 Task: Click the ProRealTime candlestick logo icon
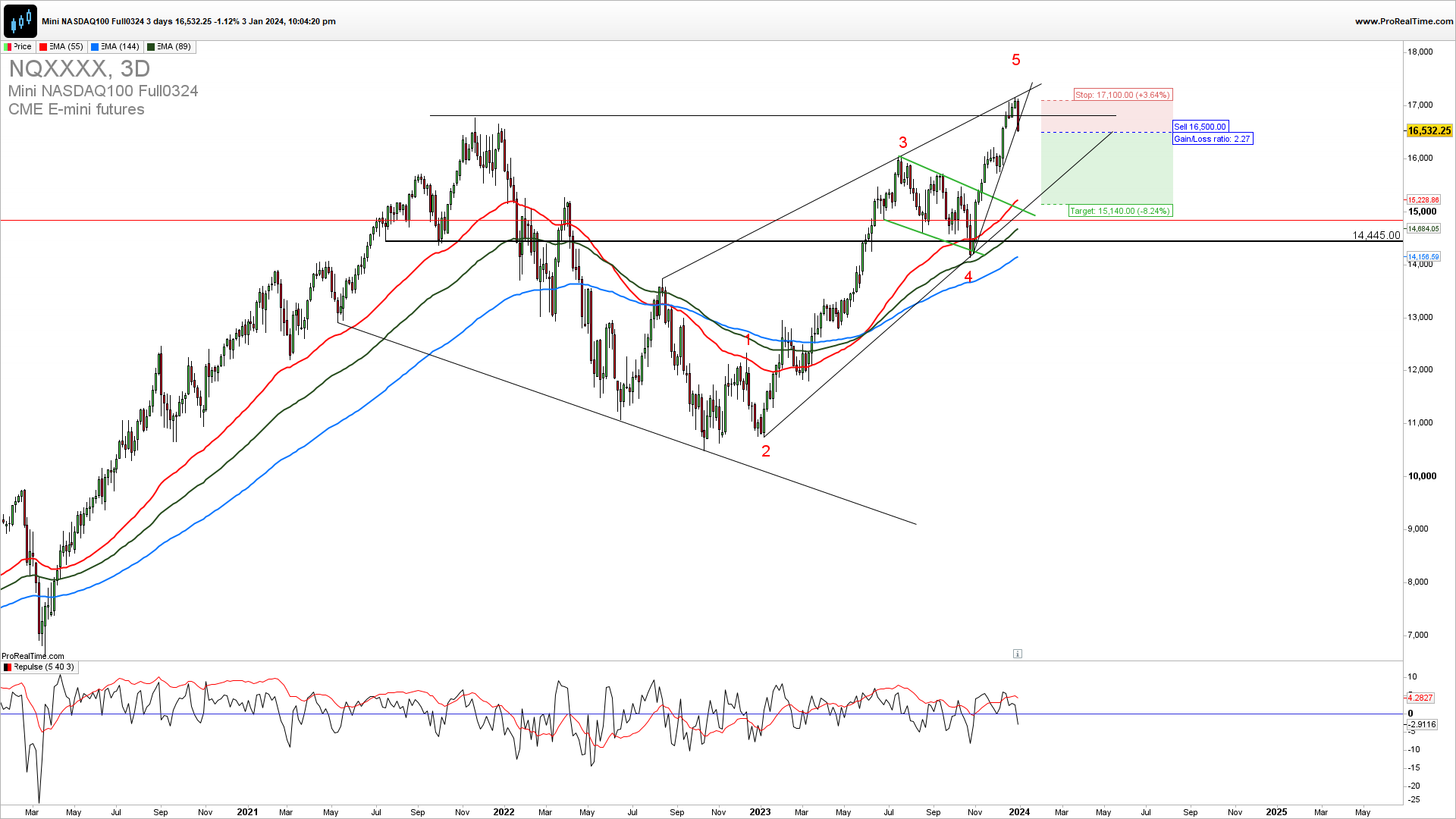coord(20,20)
